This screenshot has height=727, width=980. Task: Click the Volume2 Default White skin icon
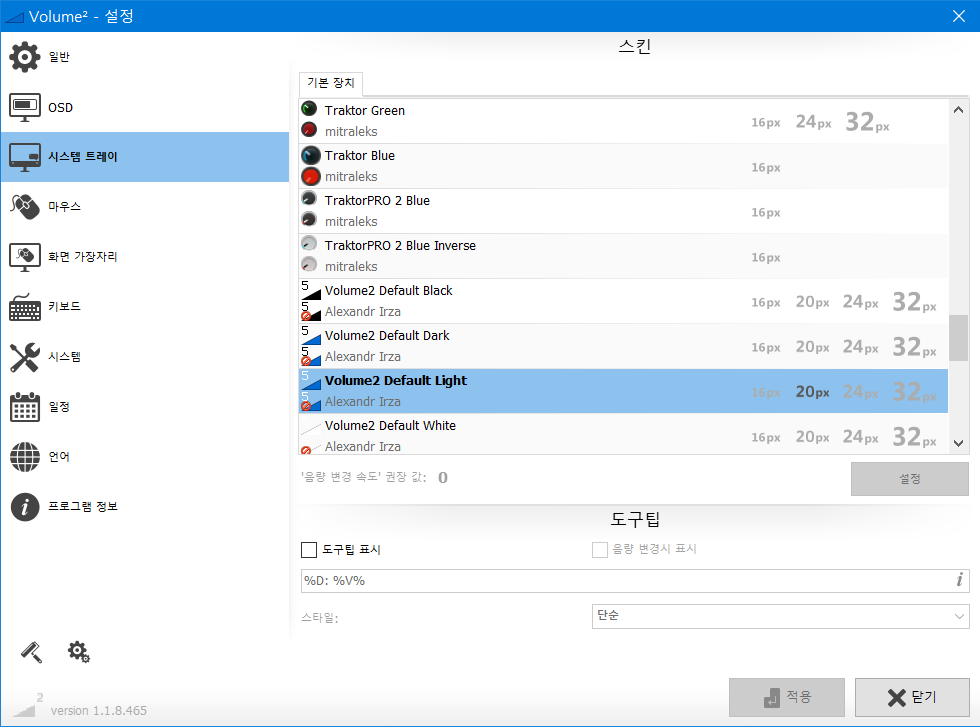click(x=311, y=436)
